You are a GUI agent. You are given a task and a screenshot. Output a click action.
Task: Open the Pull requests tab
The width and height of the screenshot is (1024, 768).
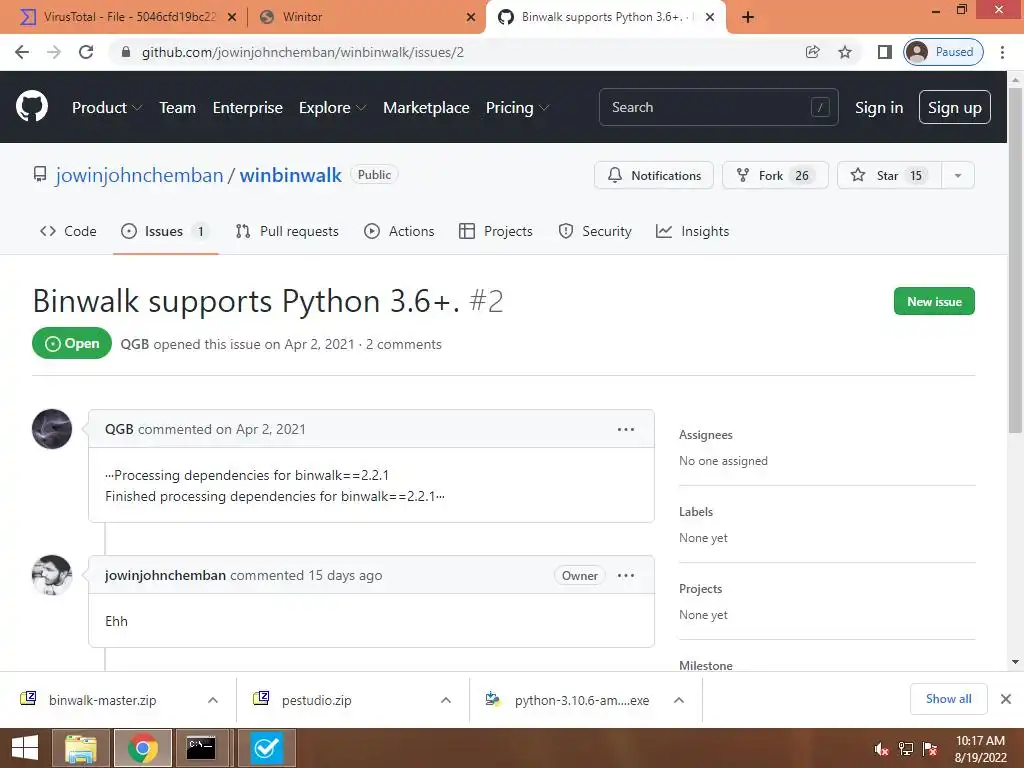point(287,231)
